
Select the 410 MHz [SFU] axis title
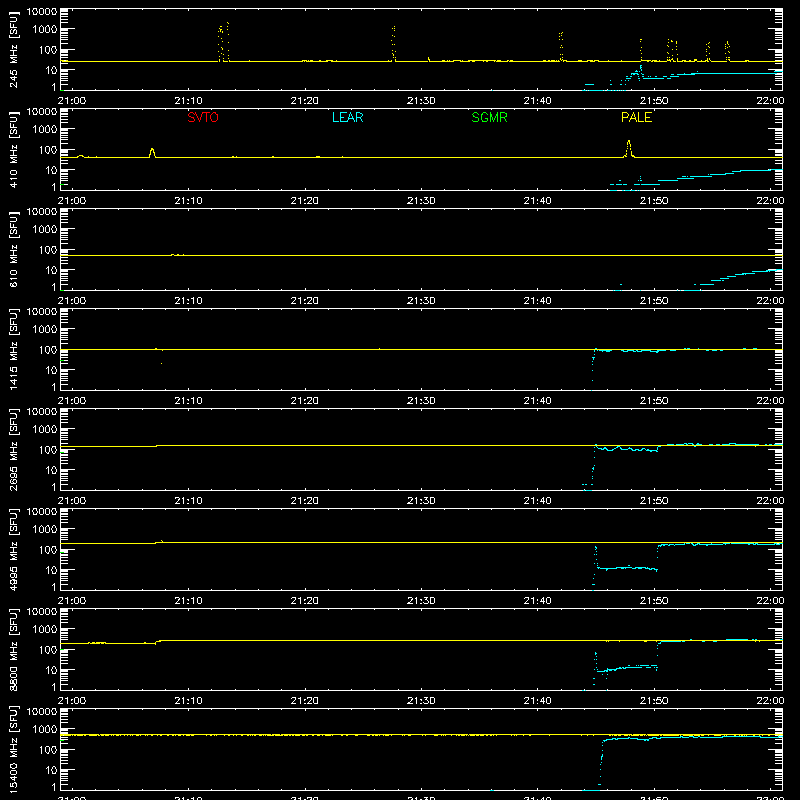pyautogui.click(x=14, y=149)
